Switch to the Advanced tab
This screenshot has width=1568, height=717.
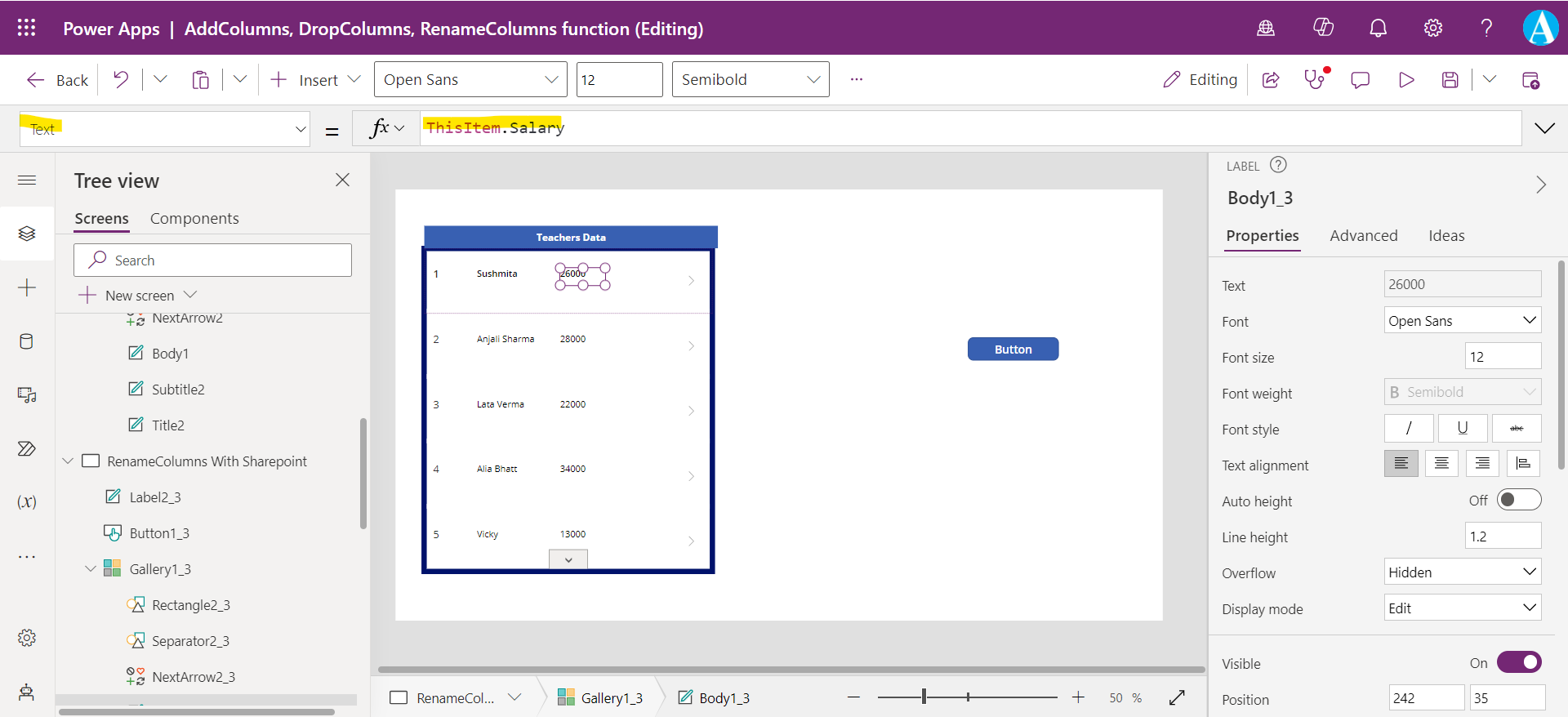click(1363, 235)
